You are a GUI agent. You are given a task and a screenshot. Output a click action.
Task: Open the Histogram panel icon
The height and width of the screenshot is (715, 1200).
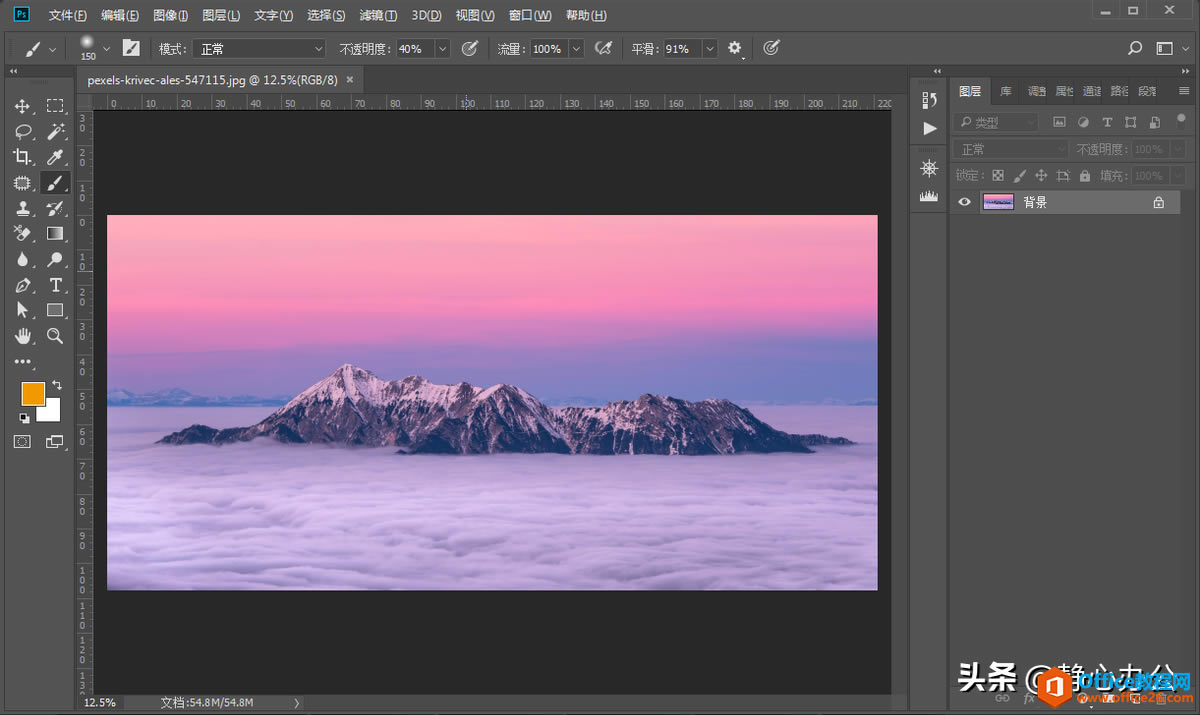coord(929,197)
